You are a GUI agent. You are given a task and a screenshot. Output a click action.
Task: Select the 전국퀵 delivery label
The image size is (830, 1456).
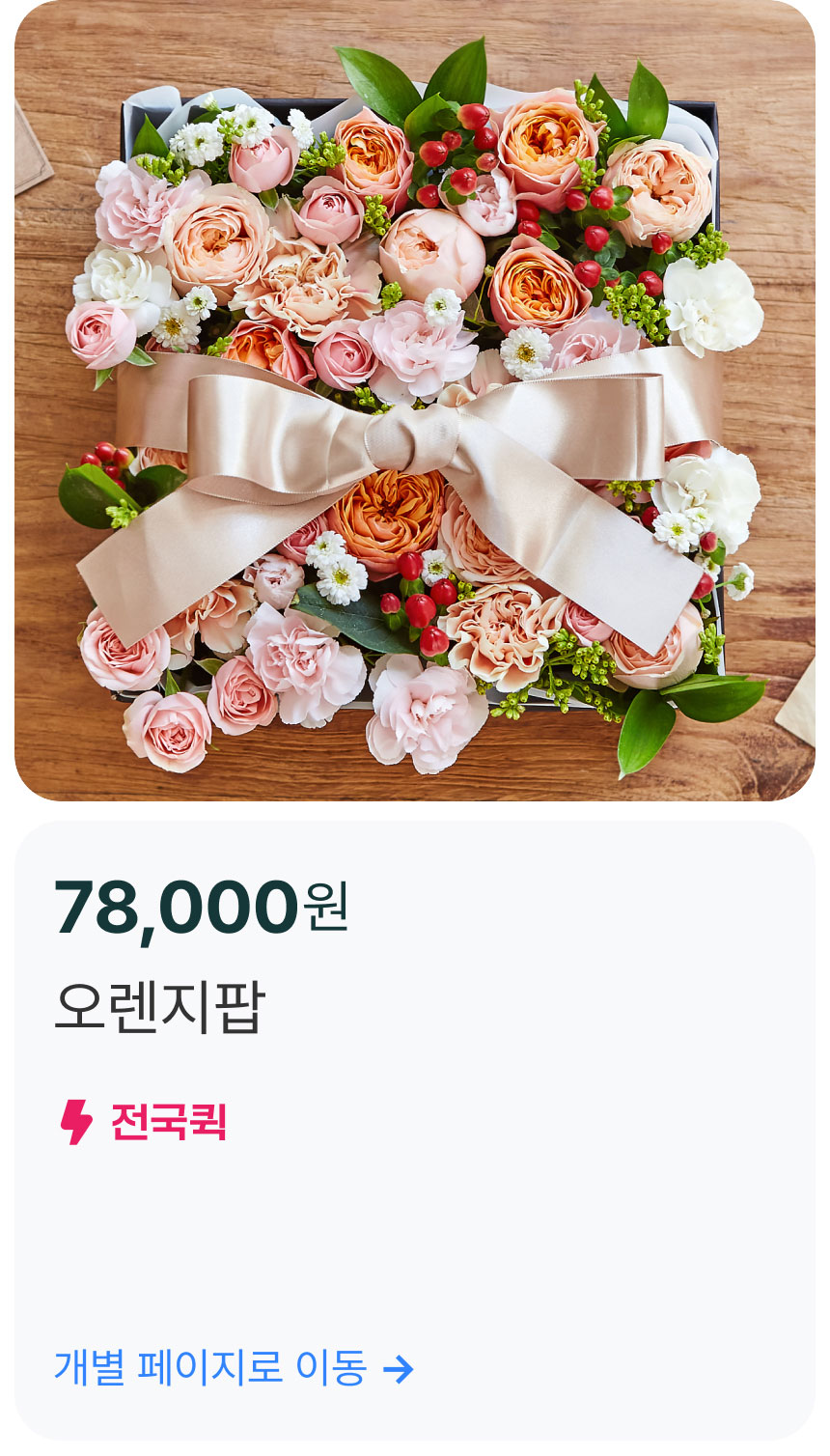169,1122
